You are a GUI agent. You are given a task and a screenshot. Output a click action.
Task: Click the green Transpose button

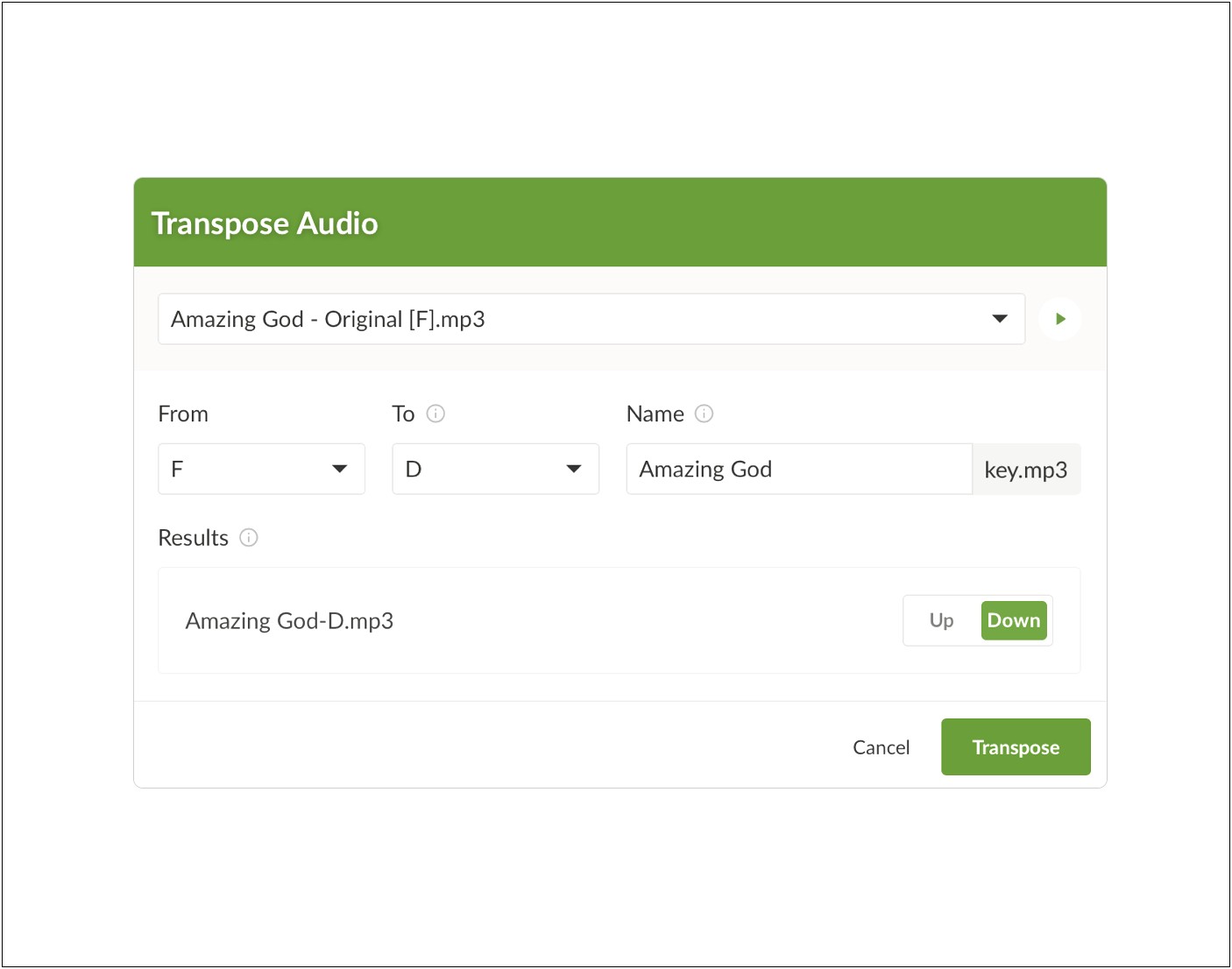tap(1016, 747)
